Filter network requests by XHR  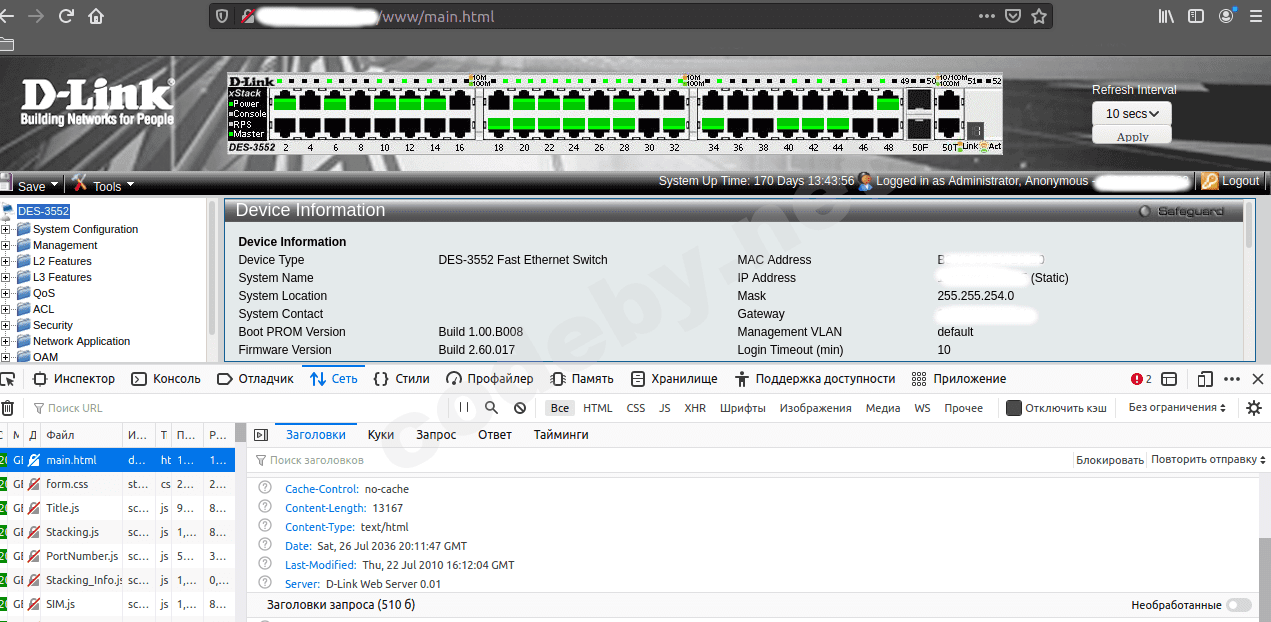tap(695, 408)
